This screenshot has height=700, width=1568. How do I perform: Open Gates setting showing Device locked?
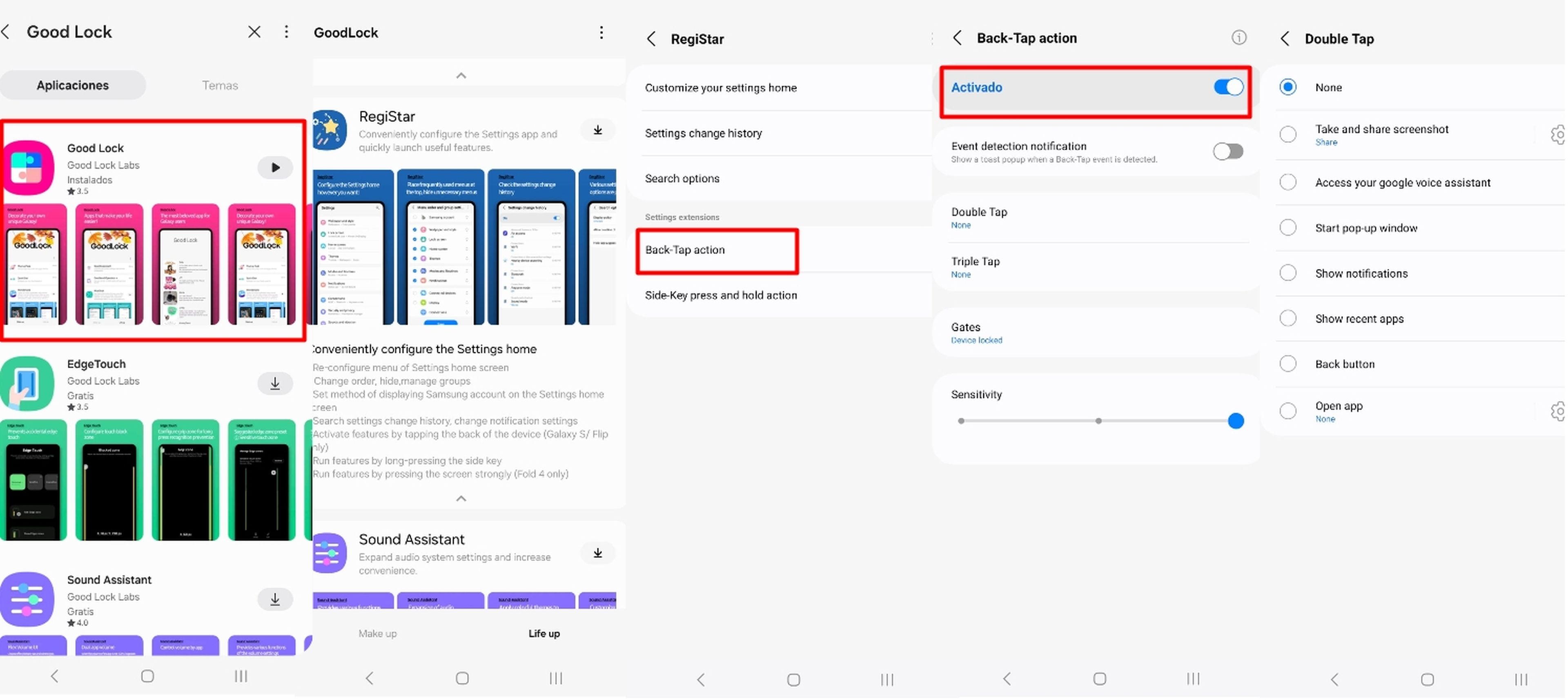pos(1096,333)
